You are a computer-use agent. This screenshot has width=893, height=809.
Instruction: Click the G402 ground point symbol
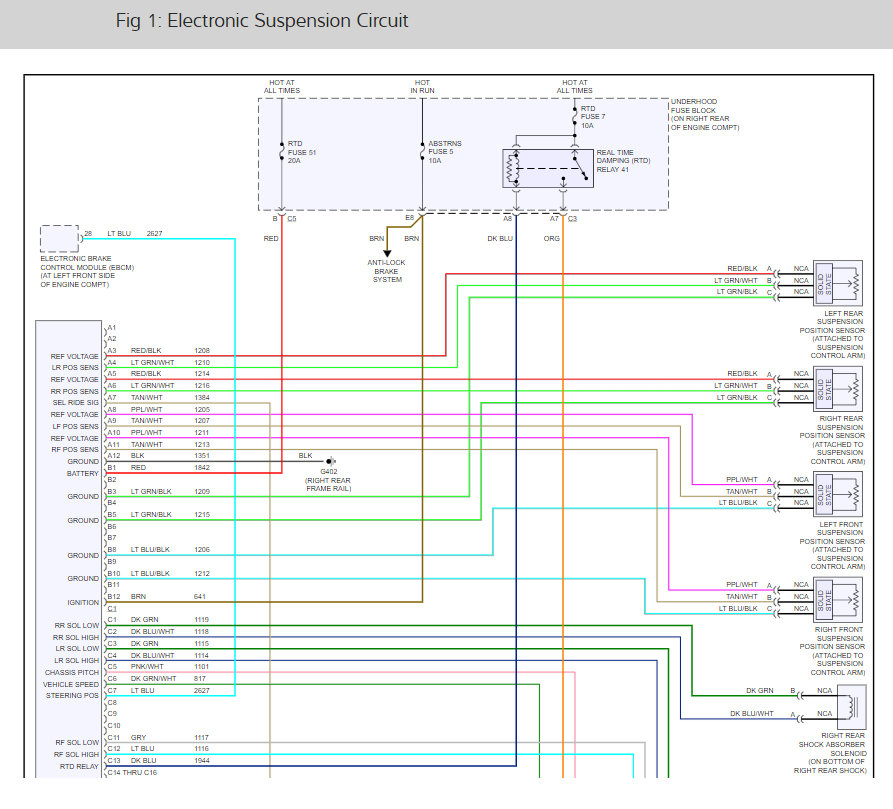(x=330, y=461)
